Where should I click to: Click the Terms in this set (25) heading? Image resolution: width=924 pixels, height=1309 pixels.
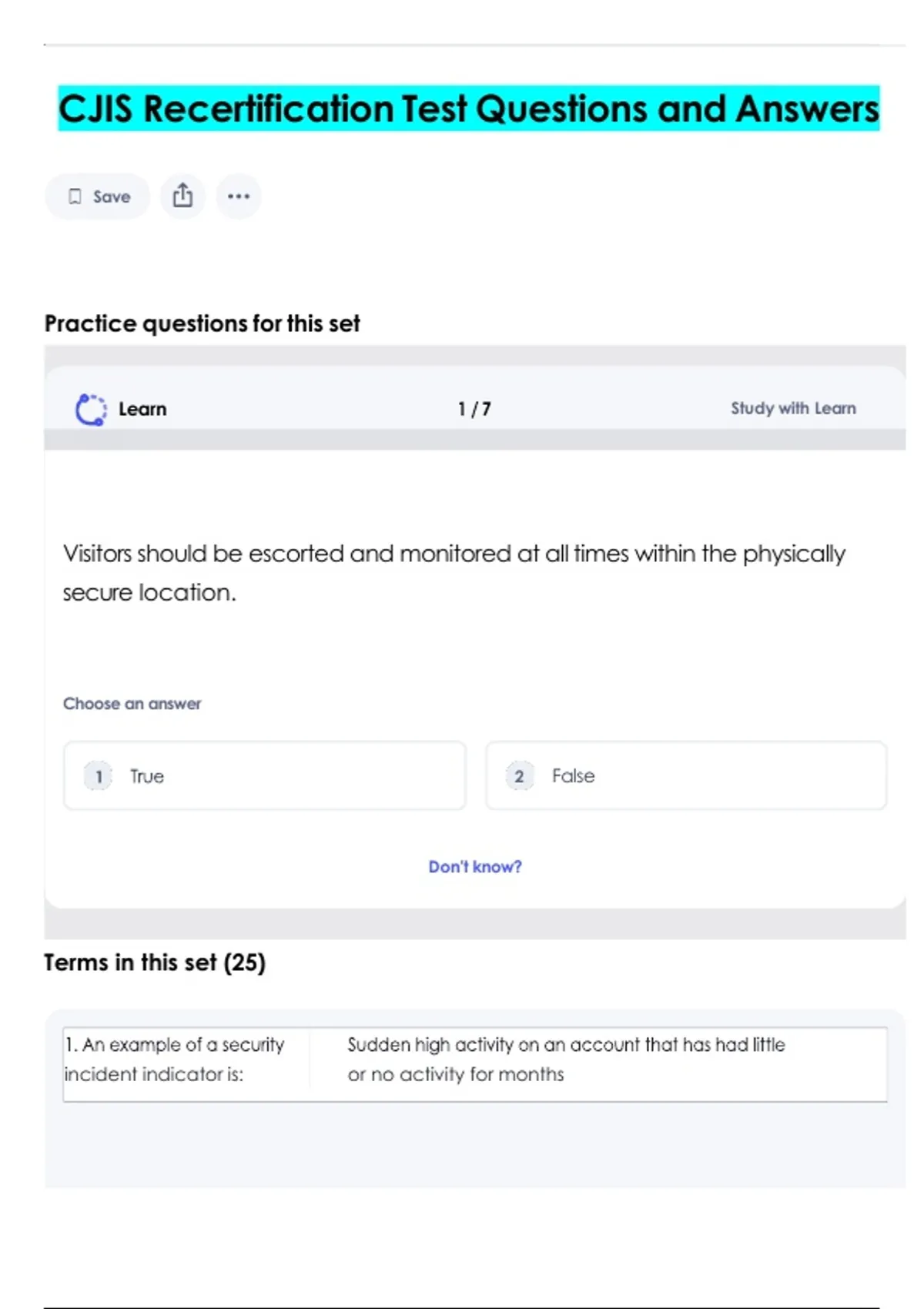[155, 962]
